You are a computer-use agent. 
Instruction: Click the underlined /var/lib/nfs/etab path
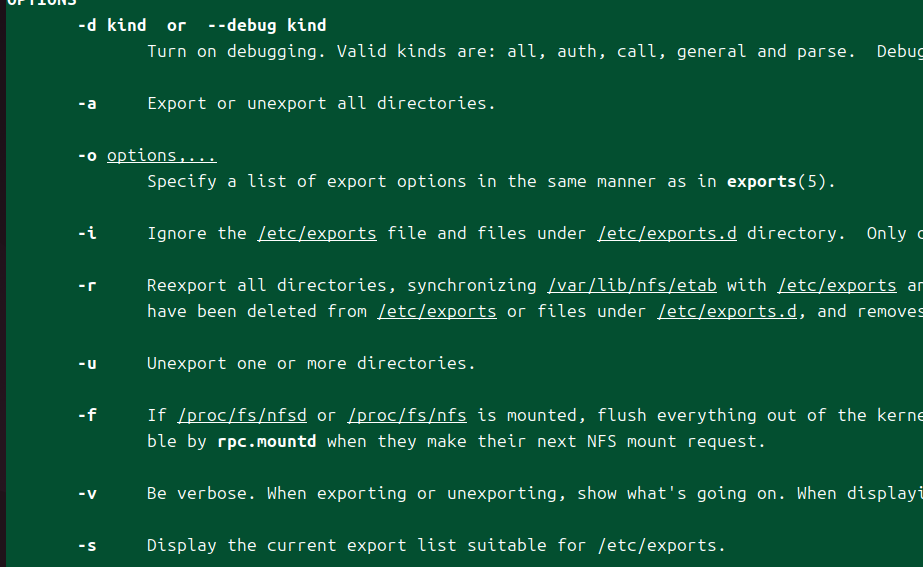(631, 285)
